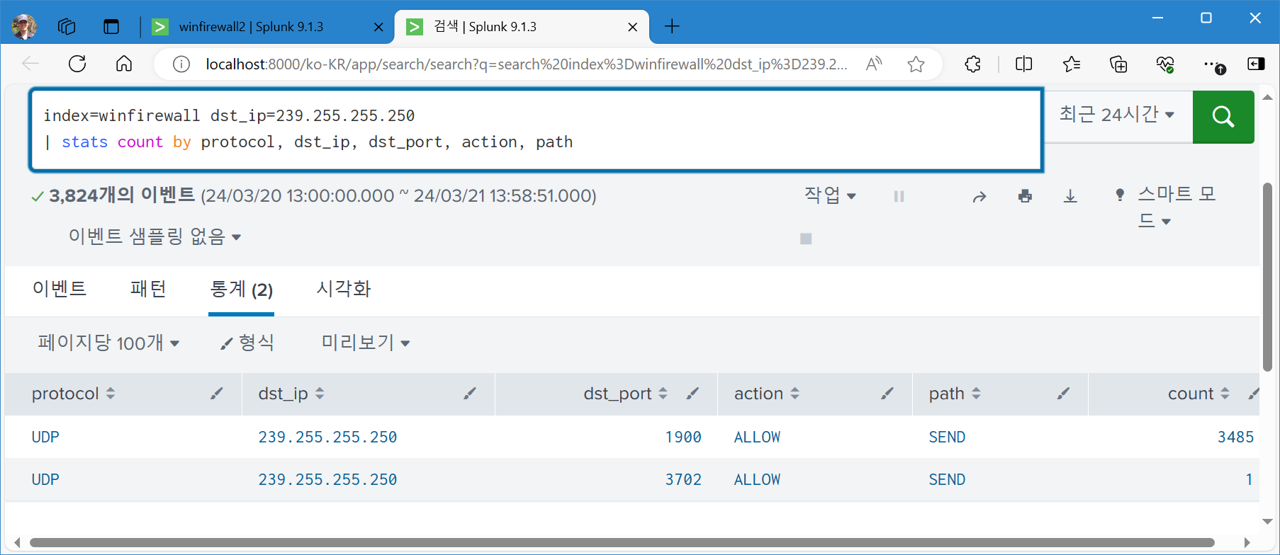Open 미리보기 dropdown
The image size is (1280, 555).
coord(366,343)
